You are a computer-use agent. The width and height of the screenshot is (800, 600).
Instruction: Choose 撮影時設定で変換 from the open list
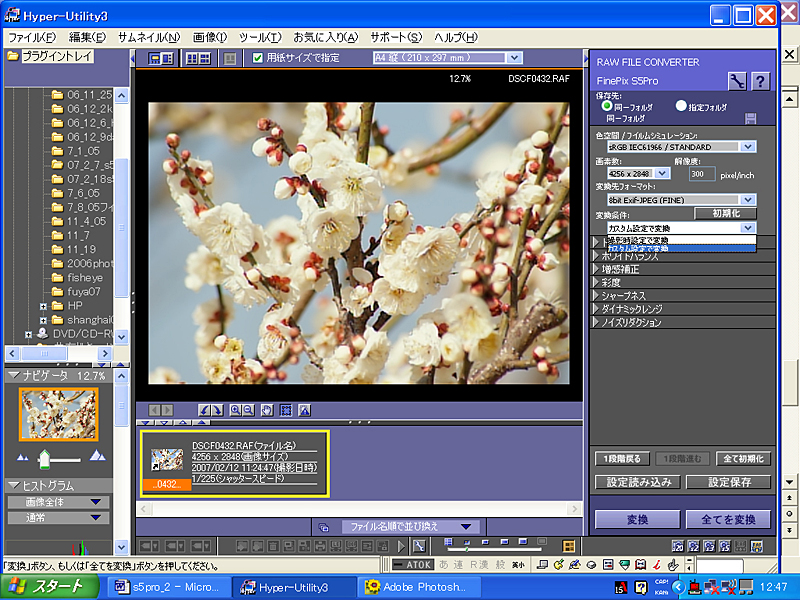point(681,240)
